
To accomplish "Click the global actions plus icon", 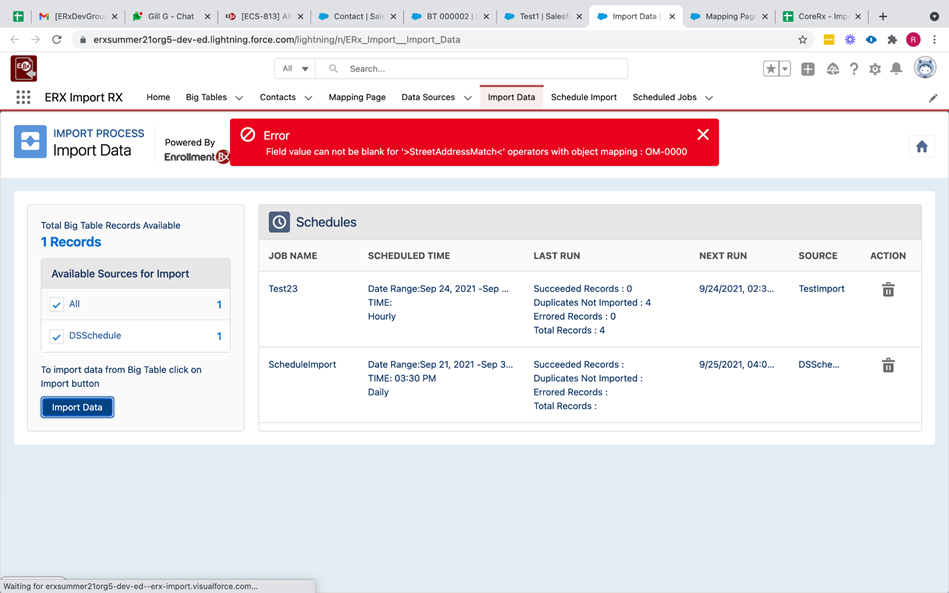I will tap(808, 69).
